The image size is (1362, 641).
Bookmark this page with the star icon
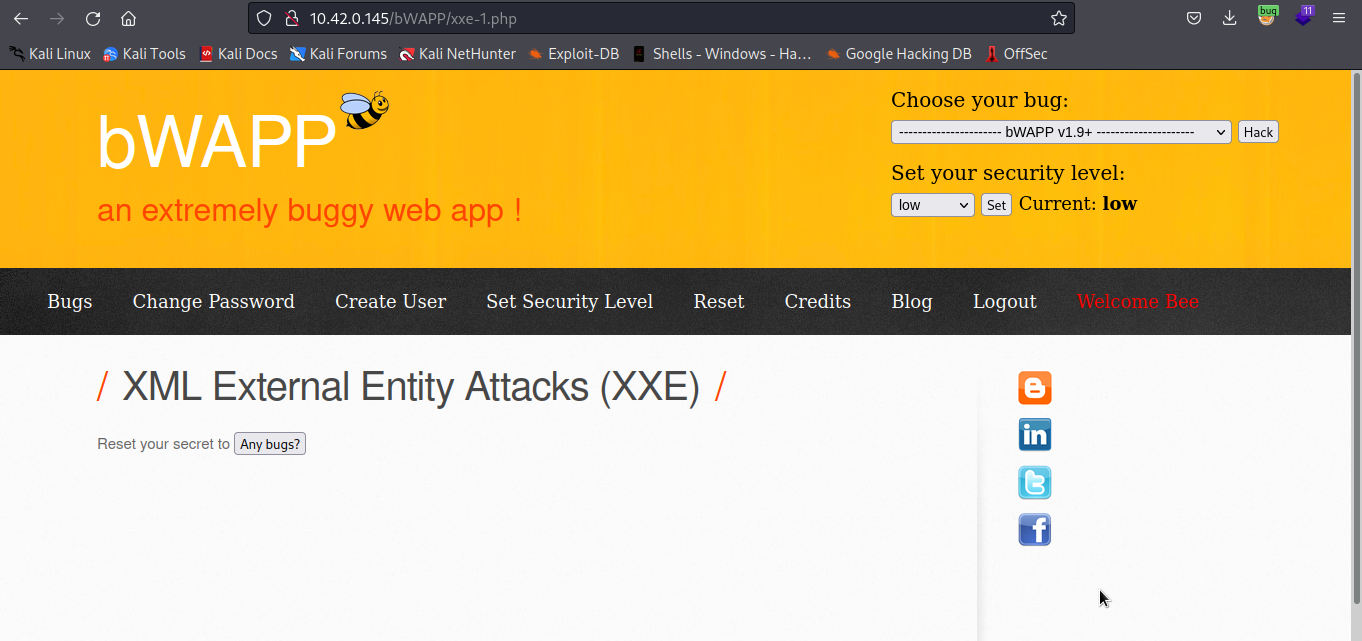(x=1058, y=18)
